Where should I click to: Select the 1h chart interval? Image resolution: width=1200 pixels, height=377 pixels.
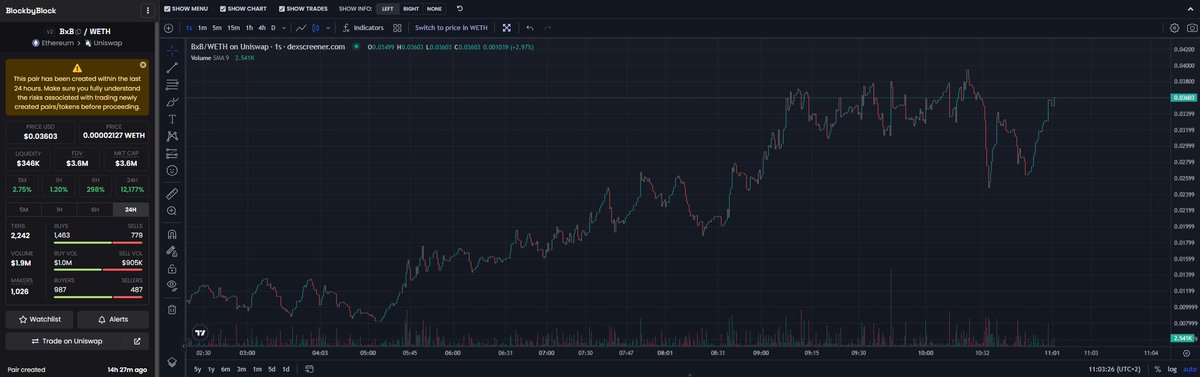(249, 28)
